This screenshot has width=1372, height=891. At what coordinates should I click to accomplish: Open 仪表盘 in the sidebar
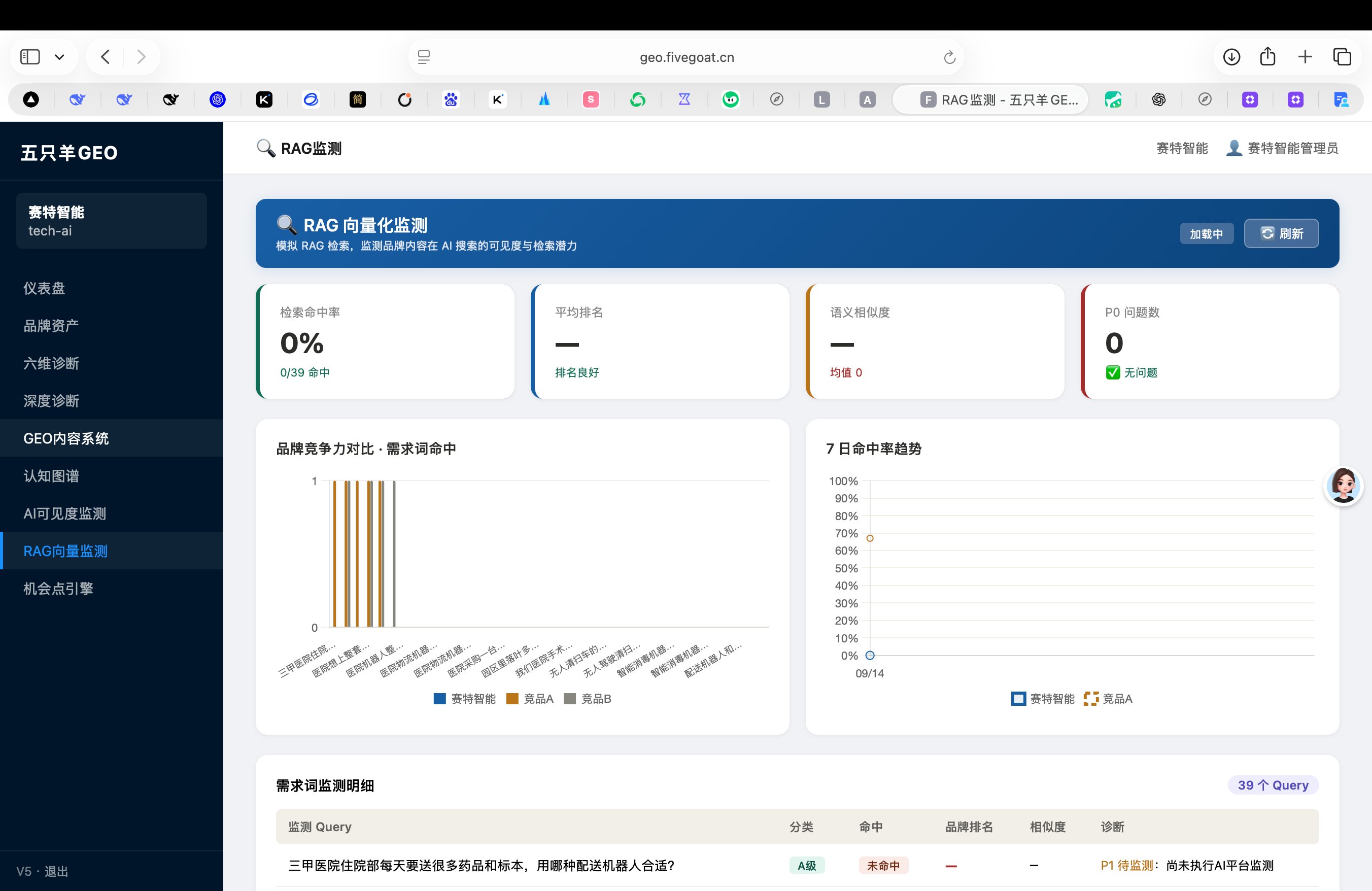pos(111,288)
